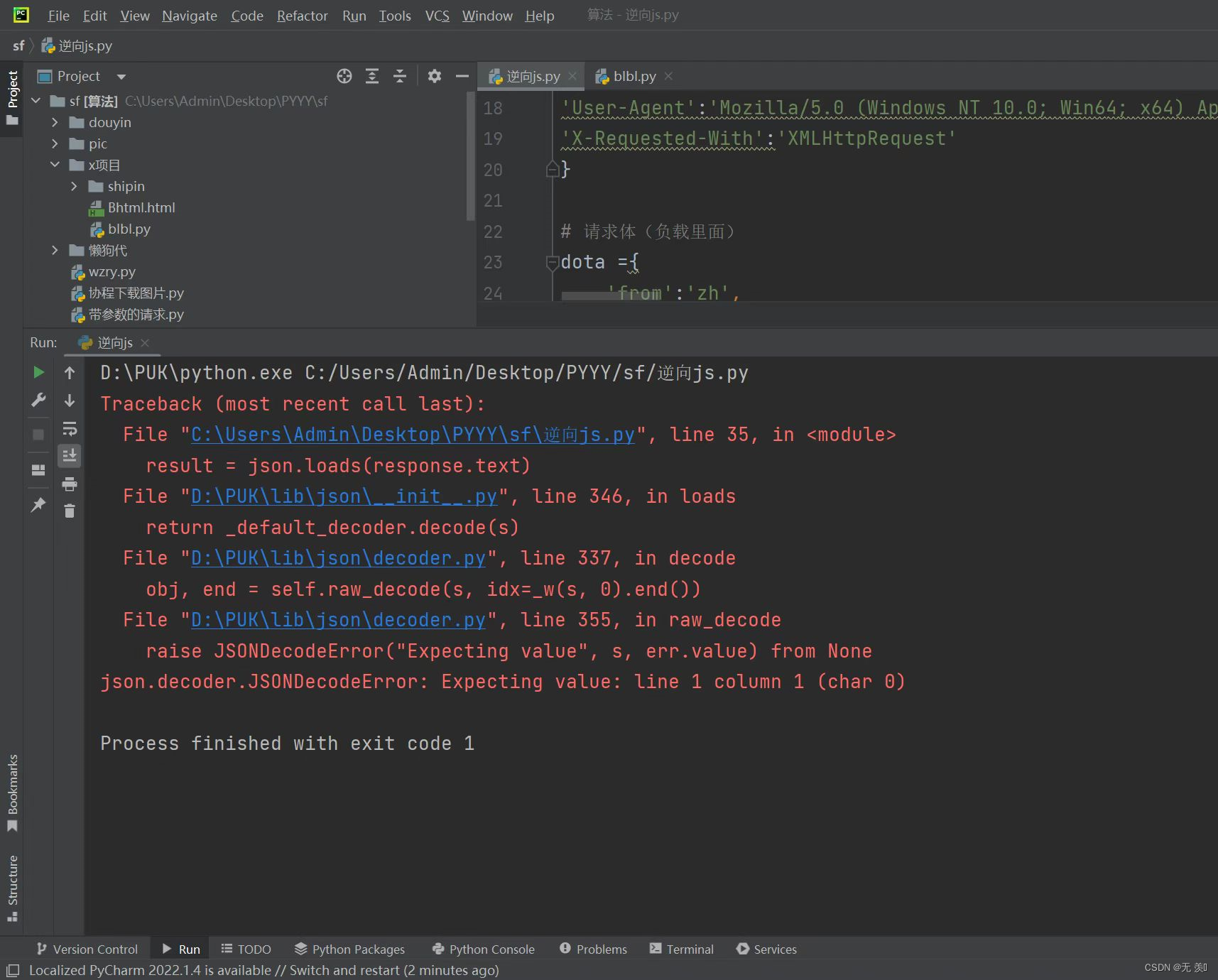
Task: Close the 逆向js Run tab
Action: 145,343
